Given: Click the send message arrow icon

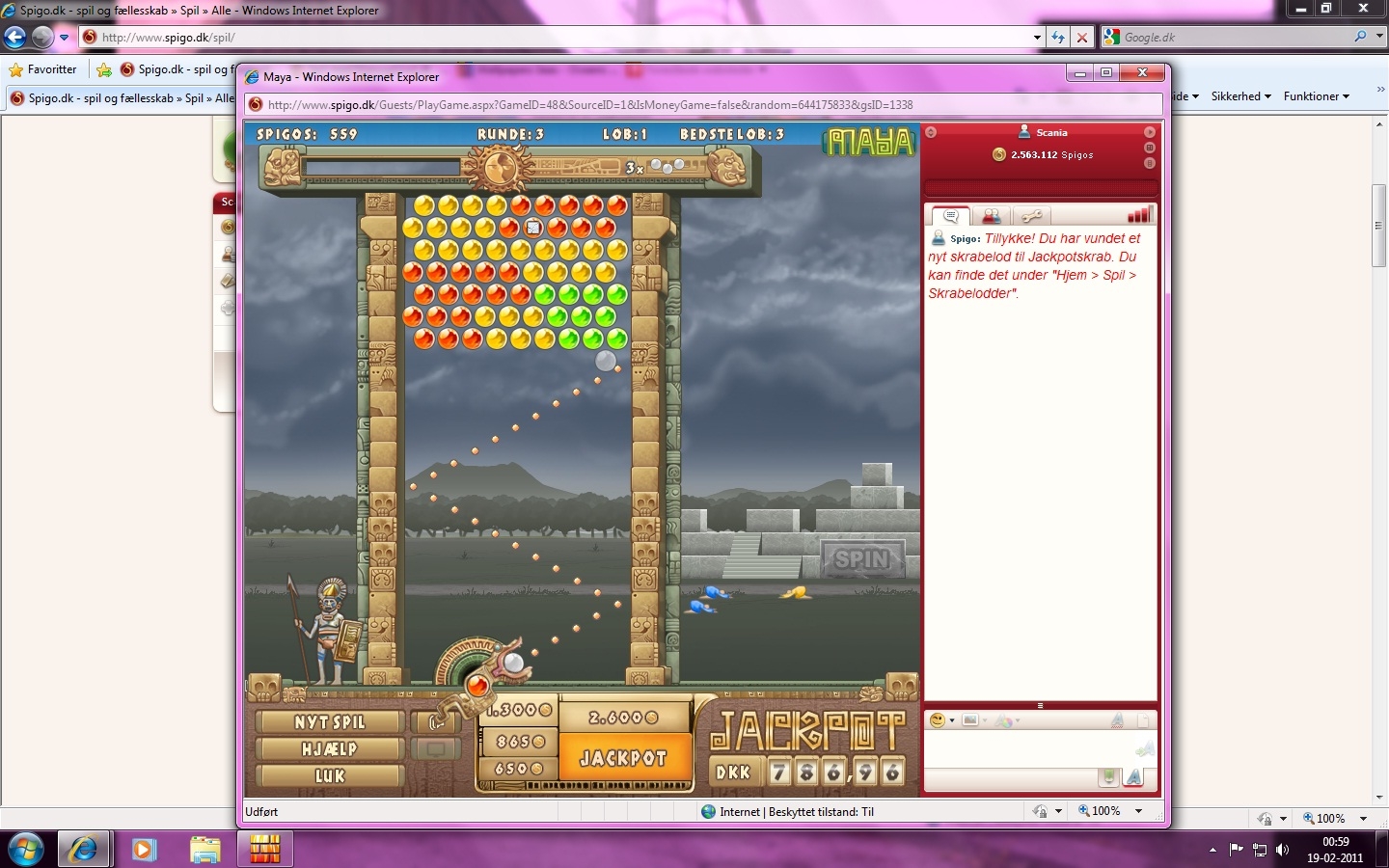Looking at the screenshot, I should pyautogui.click(x=1144, y=749).
